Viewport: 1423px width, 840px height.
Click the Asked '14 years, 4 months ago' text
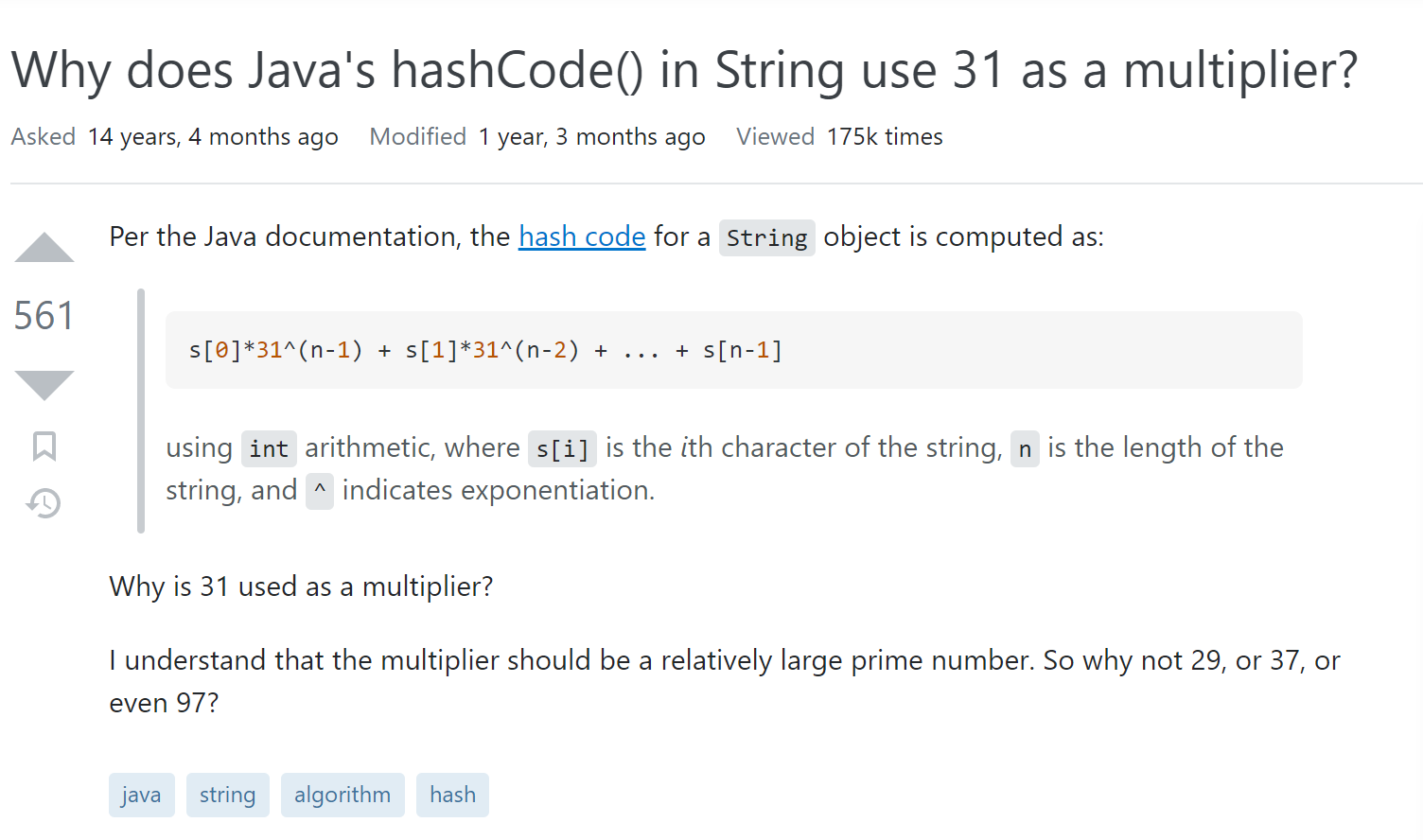tap(213, 137)
